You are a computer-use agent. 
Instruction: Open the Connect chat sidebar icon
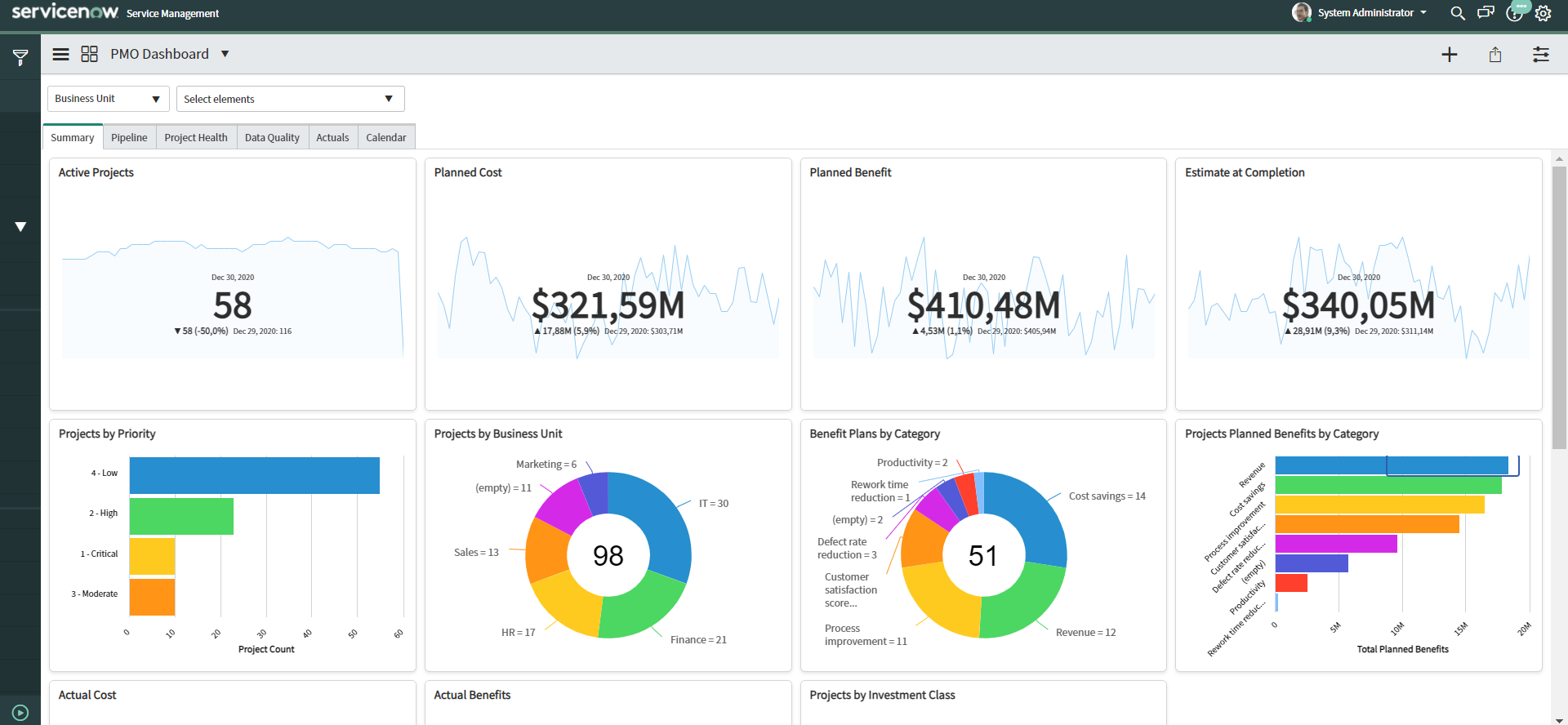click(1486, 12)
